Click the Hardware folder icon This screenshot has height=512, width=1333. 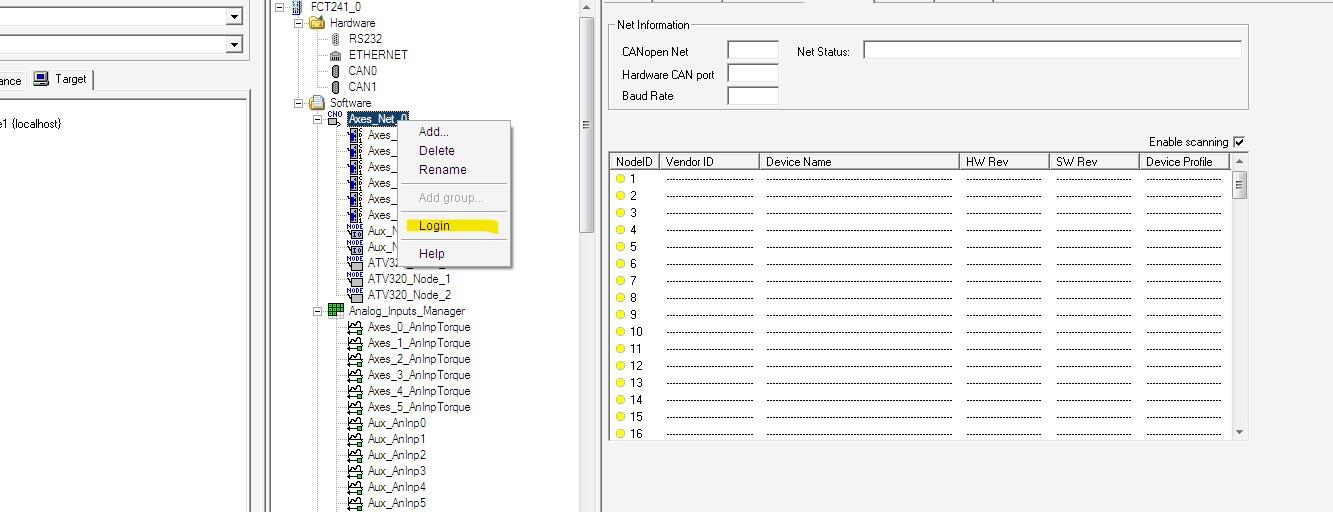317,23
